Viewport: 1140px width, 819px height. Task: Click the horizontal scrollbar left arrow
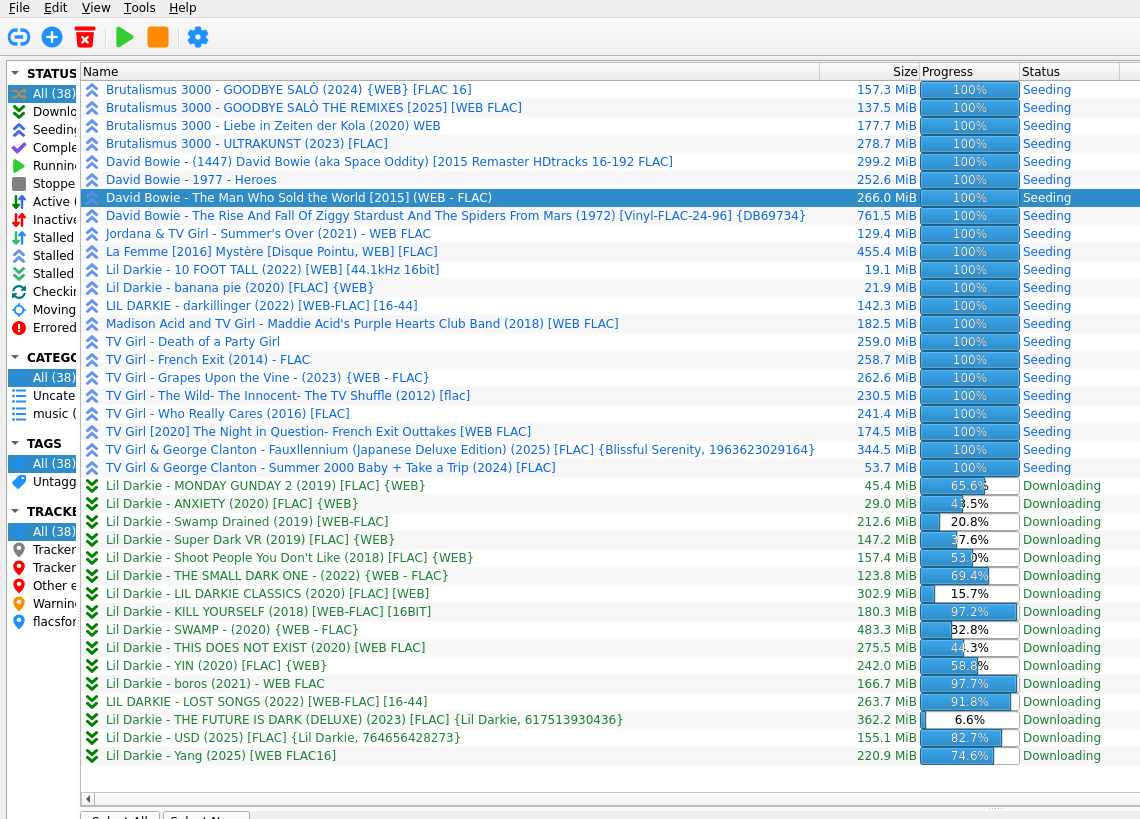[x=88, y=799]
